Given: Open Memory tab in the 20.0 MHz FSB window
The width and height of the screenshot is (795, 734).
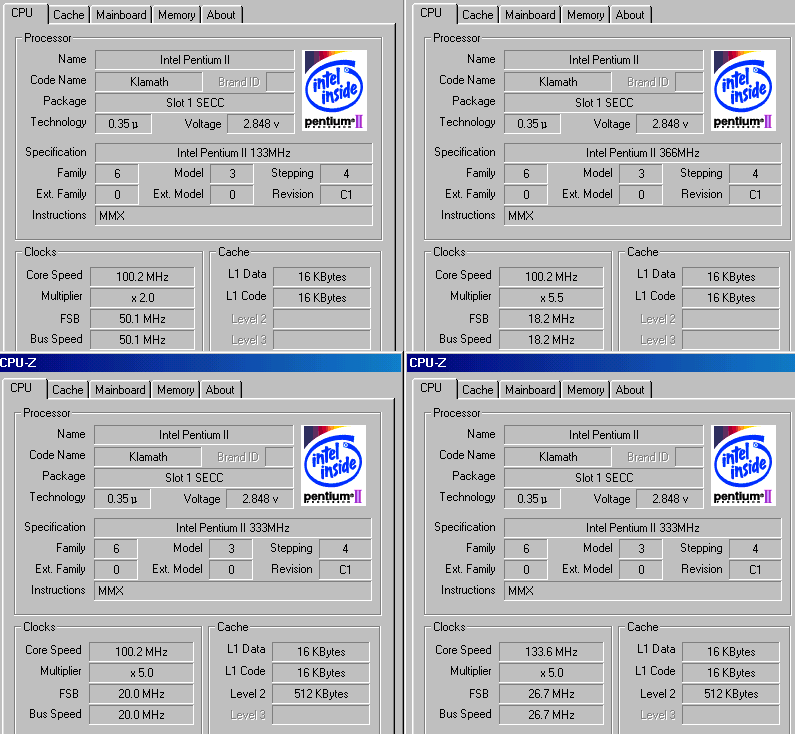Looking at the screenshot, I should 175,390.
